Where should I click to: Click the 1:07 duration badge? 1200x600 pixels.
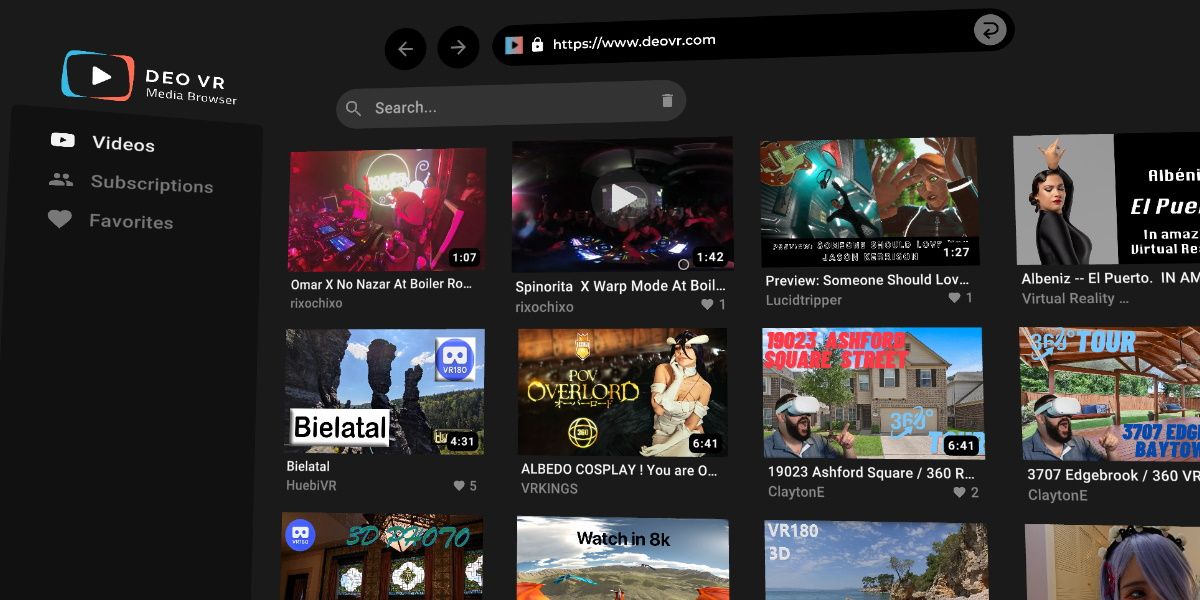click(x=464, y=257)
